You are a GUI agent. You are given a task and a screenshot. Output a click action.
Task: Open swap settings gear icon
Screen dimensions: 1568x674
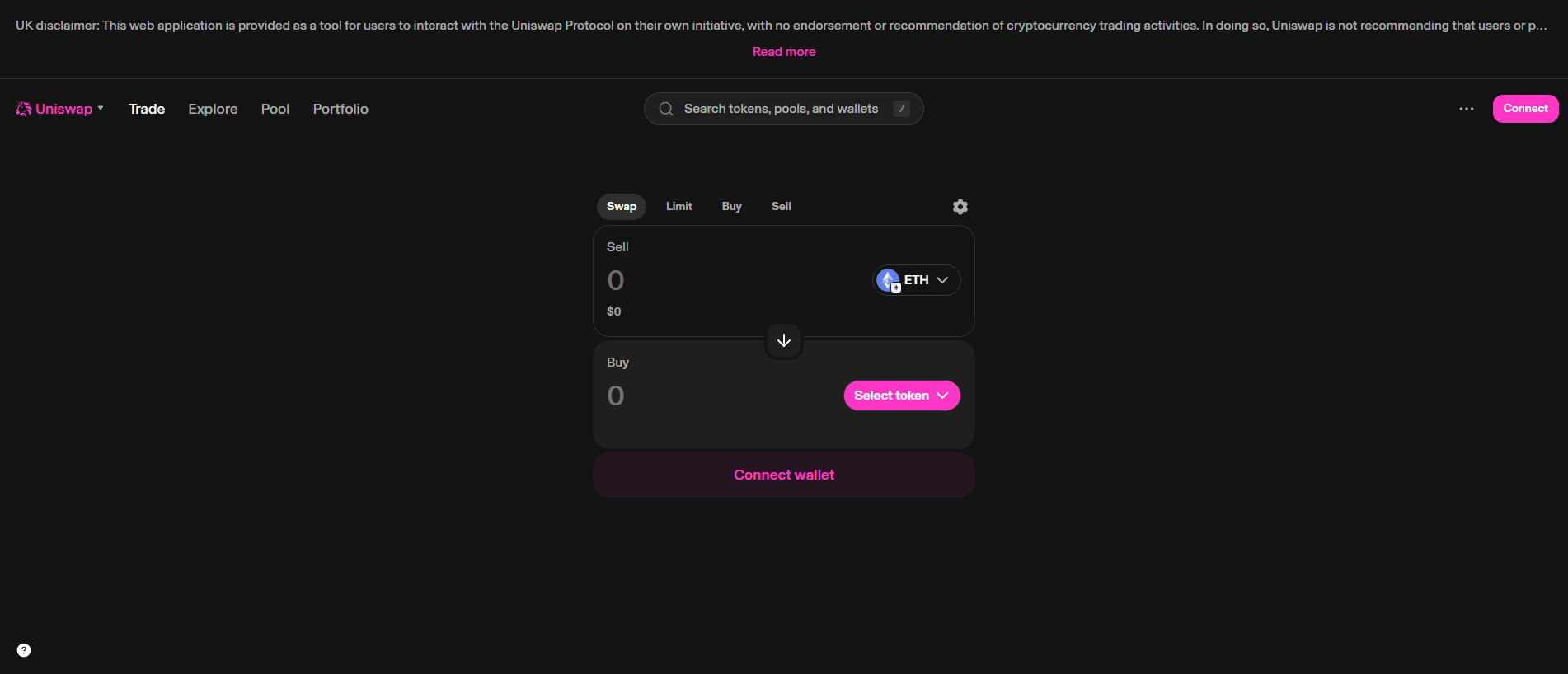960,207
